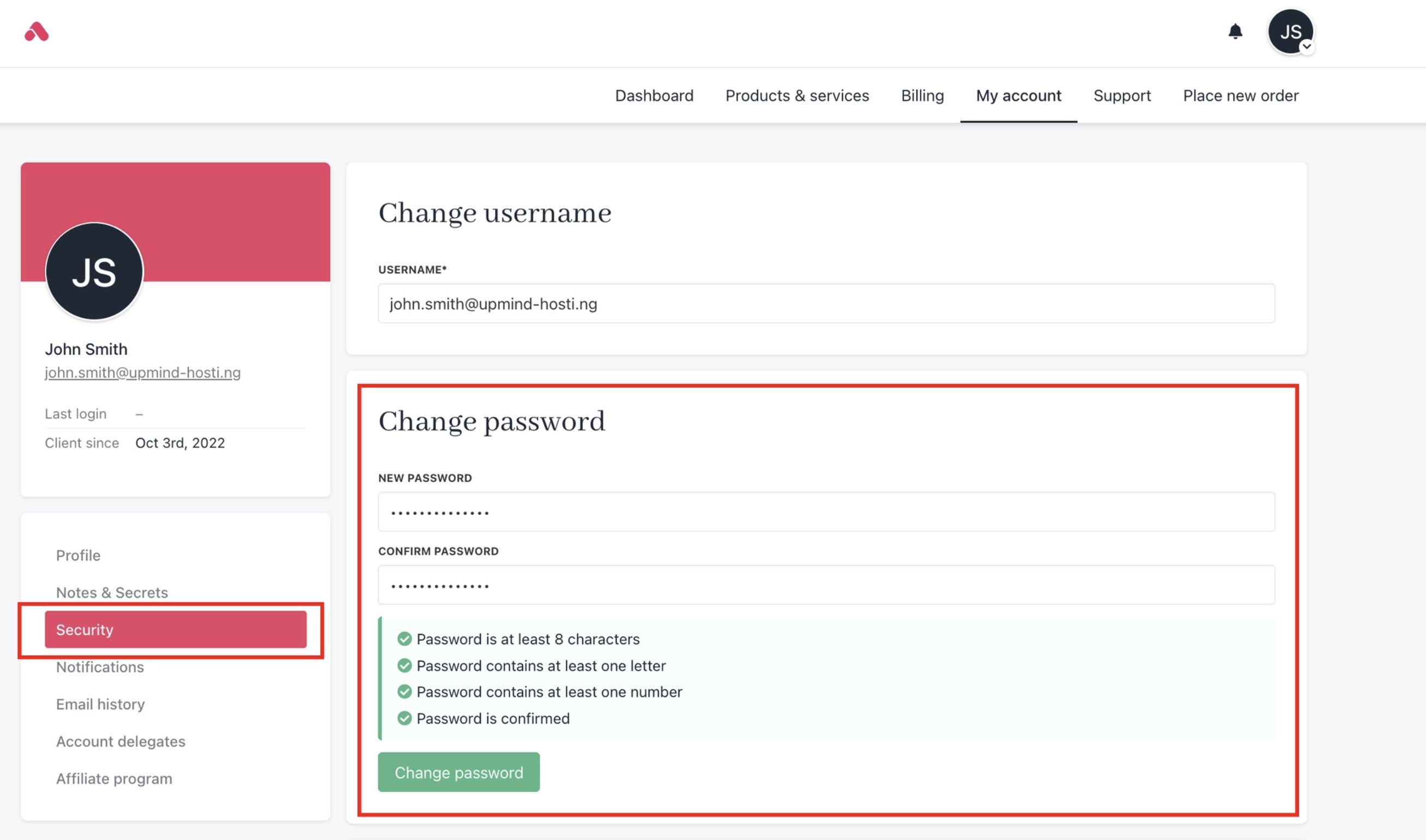
Task: Open the Support tab
Action: click(1122, 95)
